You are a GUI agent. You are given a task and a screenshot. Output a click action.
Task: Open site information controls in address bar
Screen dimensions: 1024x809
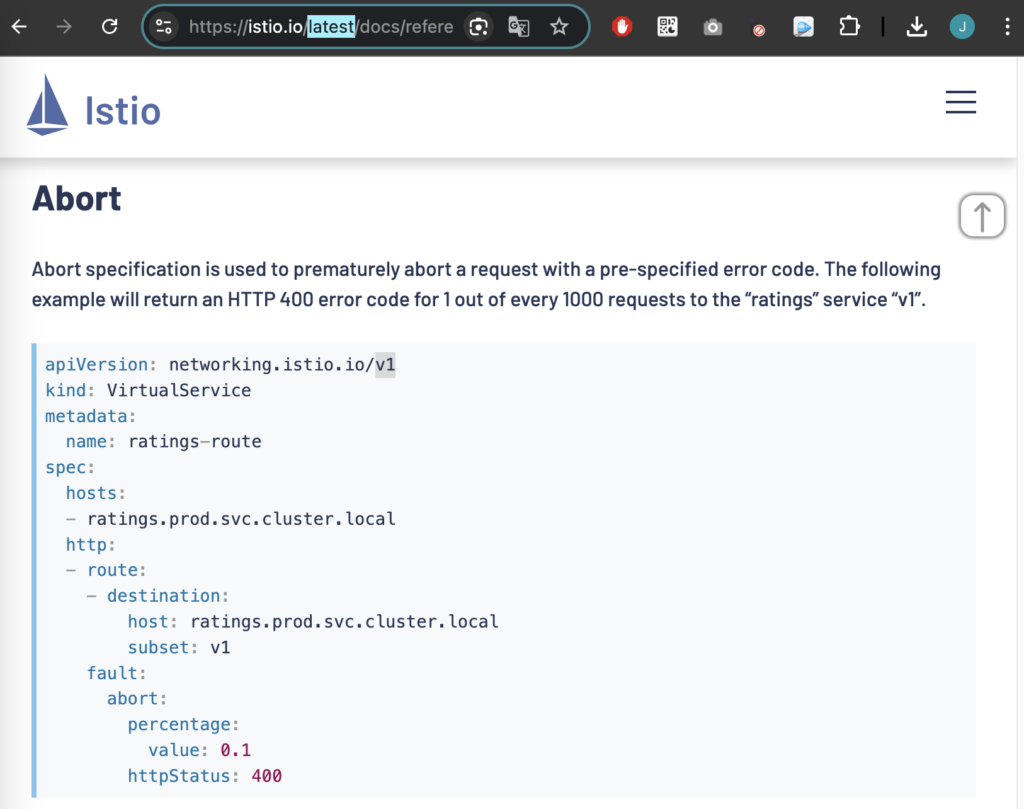pos(163,27)
